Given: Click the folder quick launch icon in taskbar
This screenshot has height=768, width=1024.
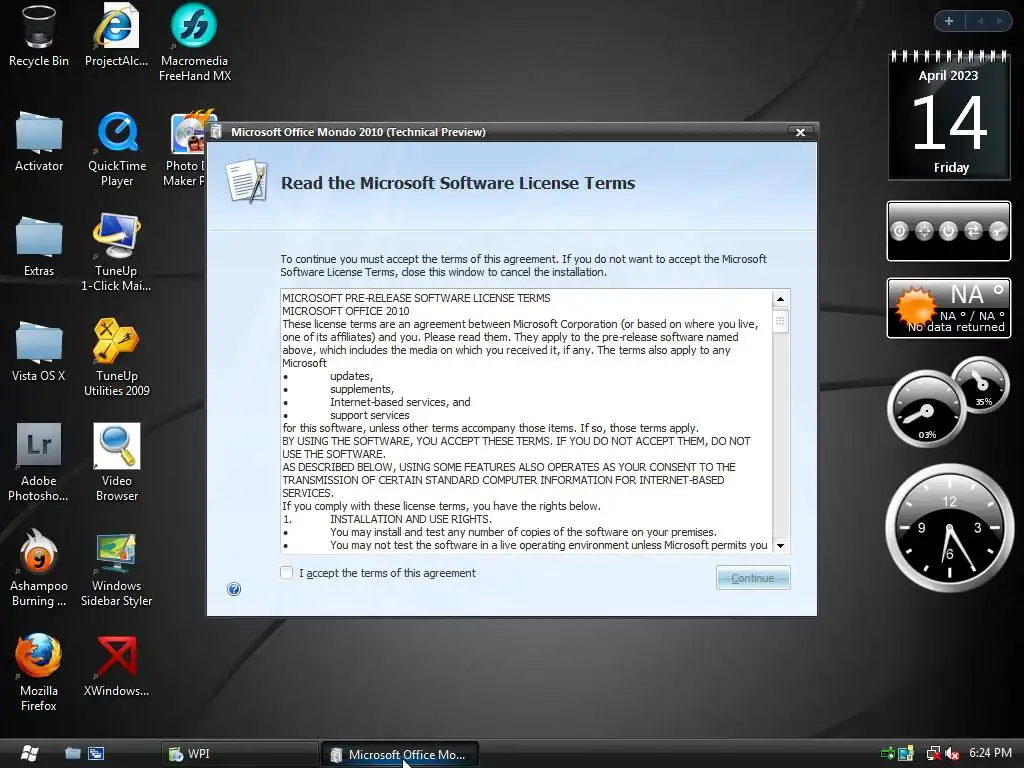Looking at the screenshot, I should [x=72, y=753].
